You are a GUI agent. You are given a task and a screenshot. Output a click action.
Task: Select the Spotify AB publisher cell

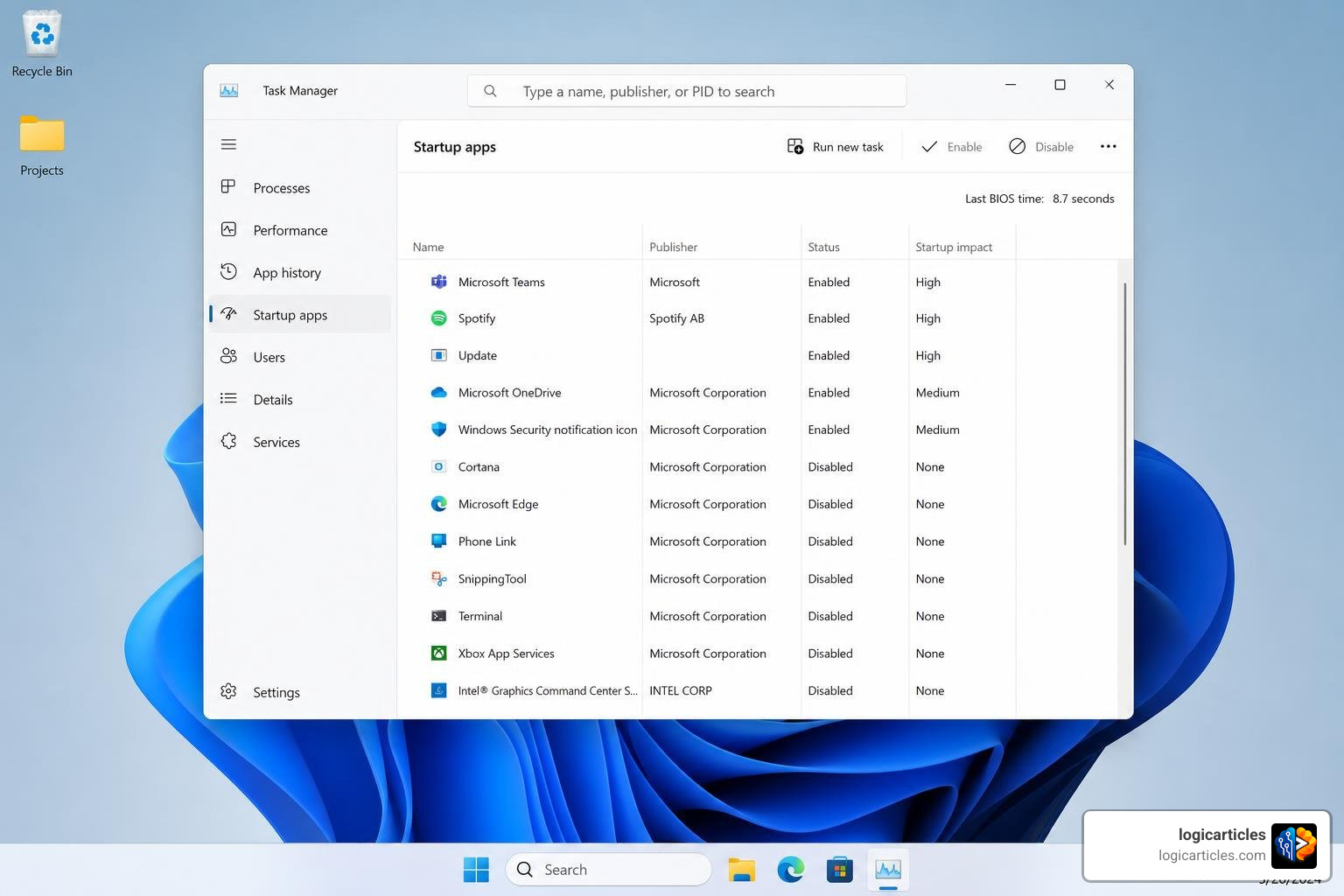676,318
